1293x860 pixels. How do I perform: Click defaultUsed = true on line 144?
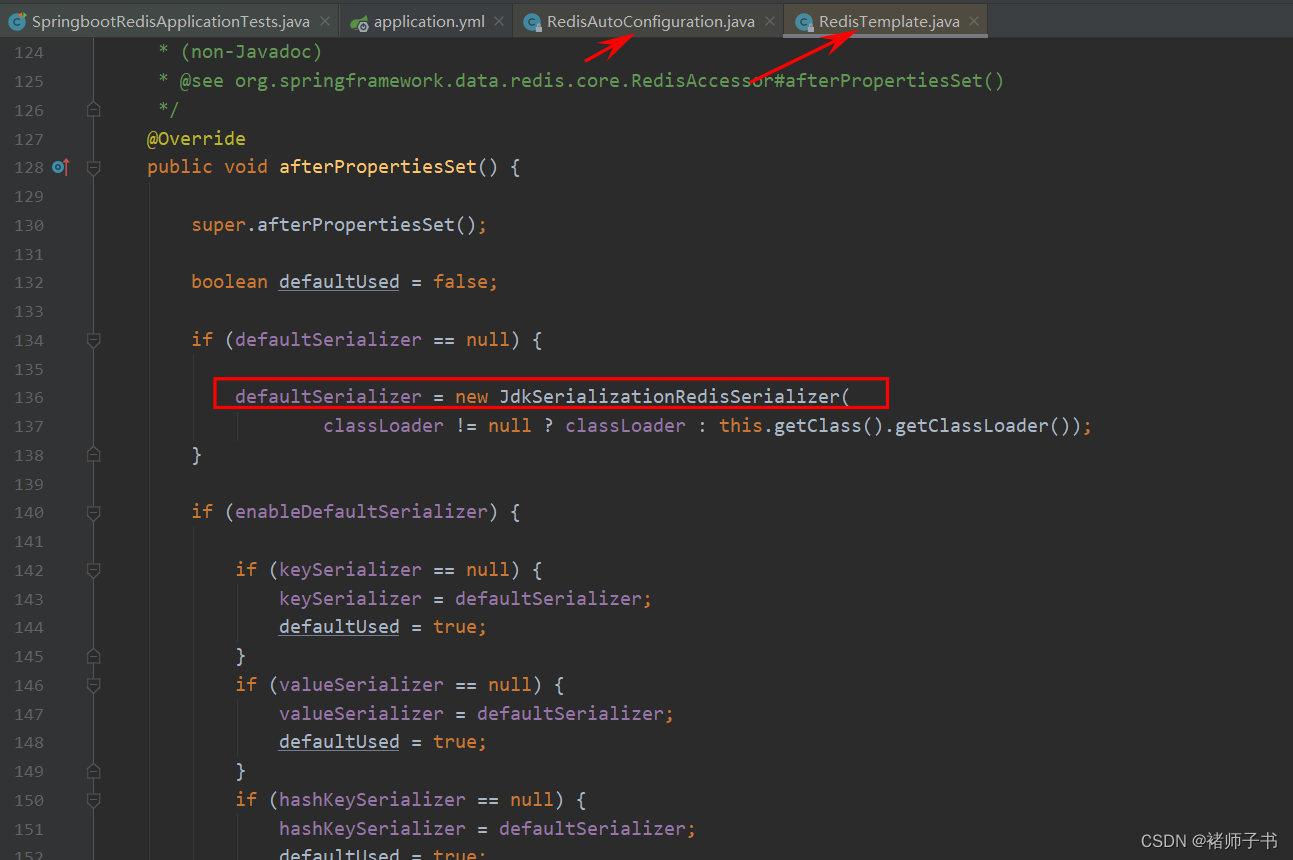click(382, 627)
